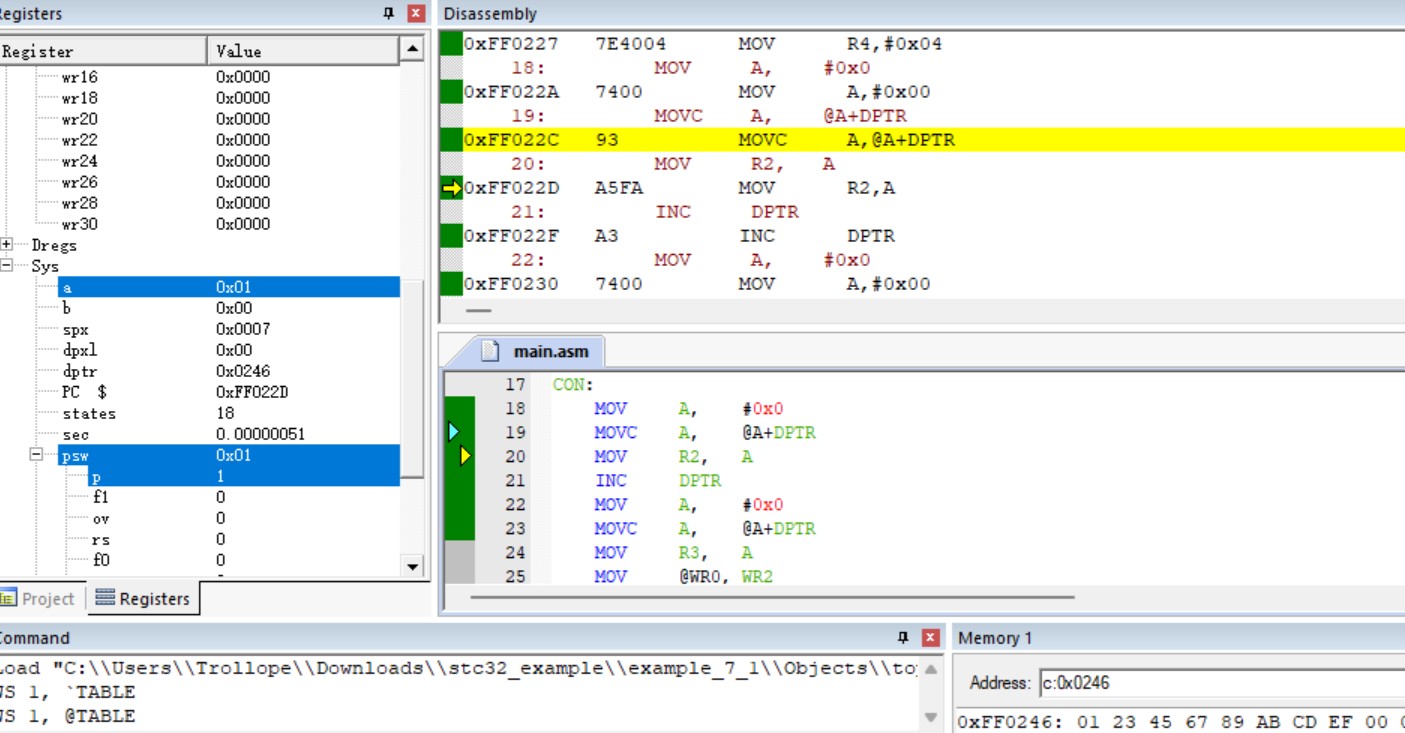
Task: Click the highlighted 0xFF022C MOVC line
Action: pos(922,139)
